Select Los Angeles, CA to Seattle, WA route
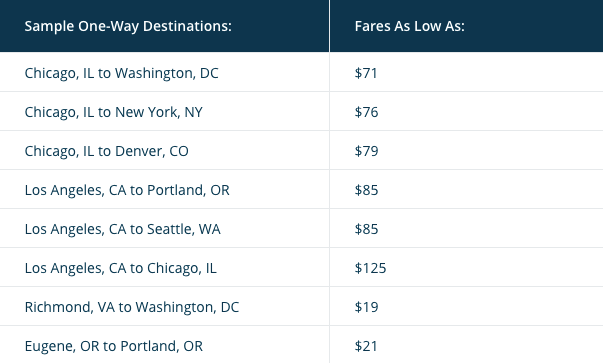The height and width of the screenshot is (363, 603). pyautogui.click(x=123, y=229)
